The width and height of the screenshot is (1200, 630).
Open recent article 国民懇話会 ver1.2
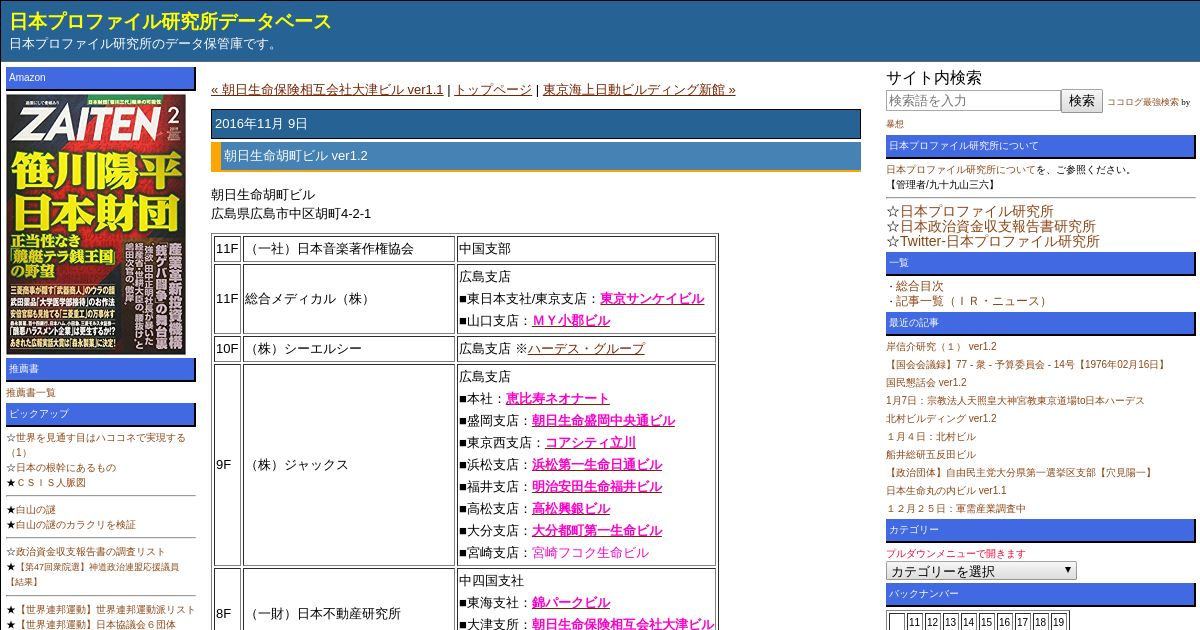click(926, 382)
